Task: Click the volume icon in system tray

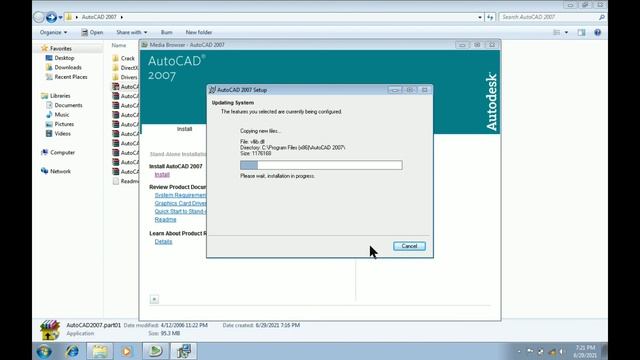Action: click(x=562, y=351)
